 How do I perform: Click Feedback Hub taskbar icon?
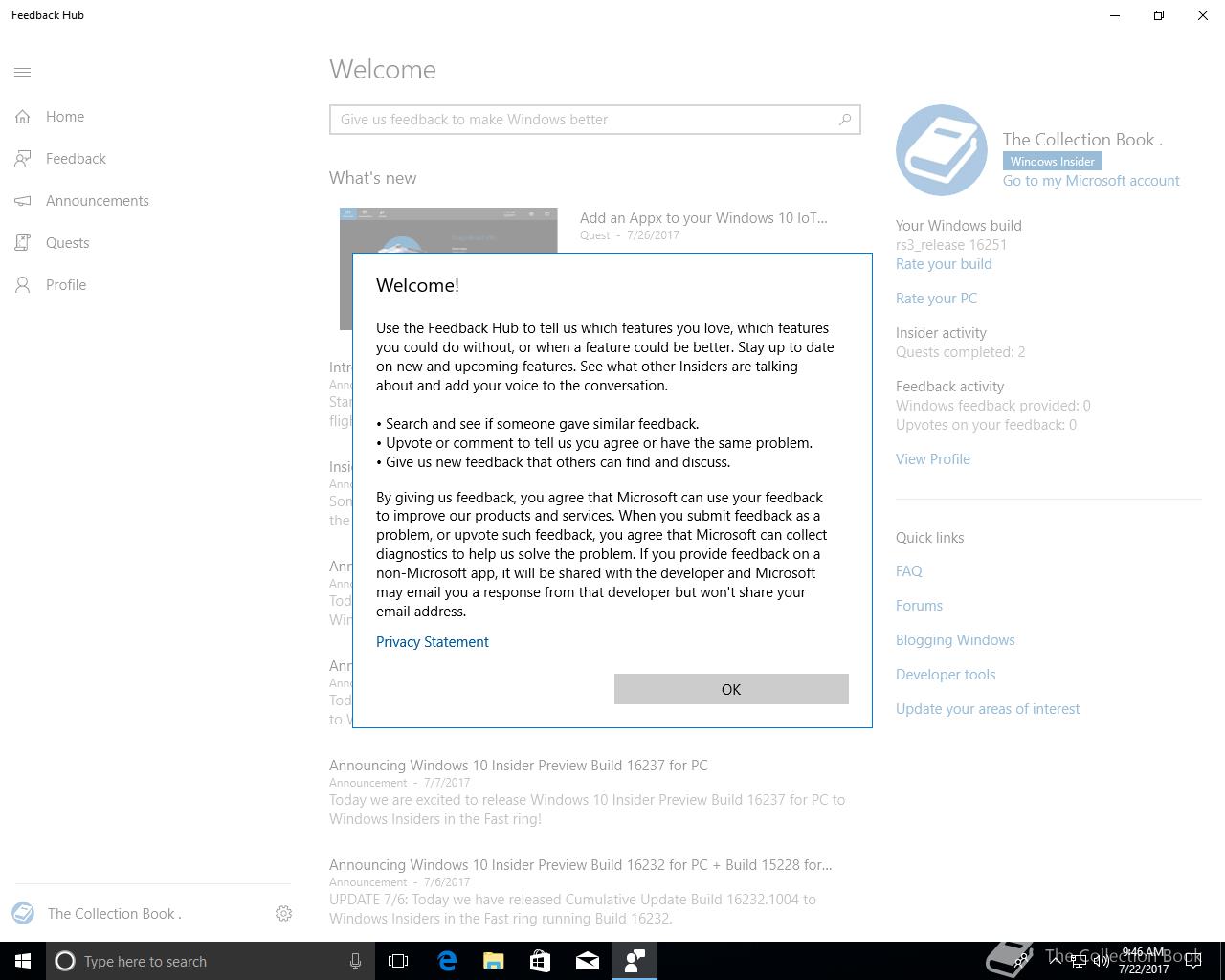pos(635,961)
